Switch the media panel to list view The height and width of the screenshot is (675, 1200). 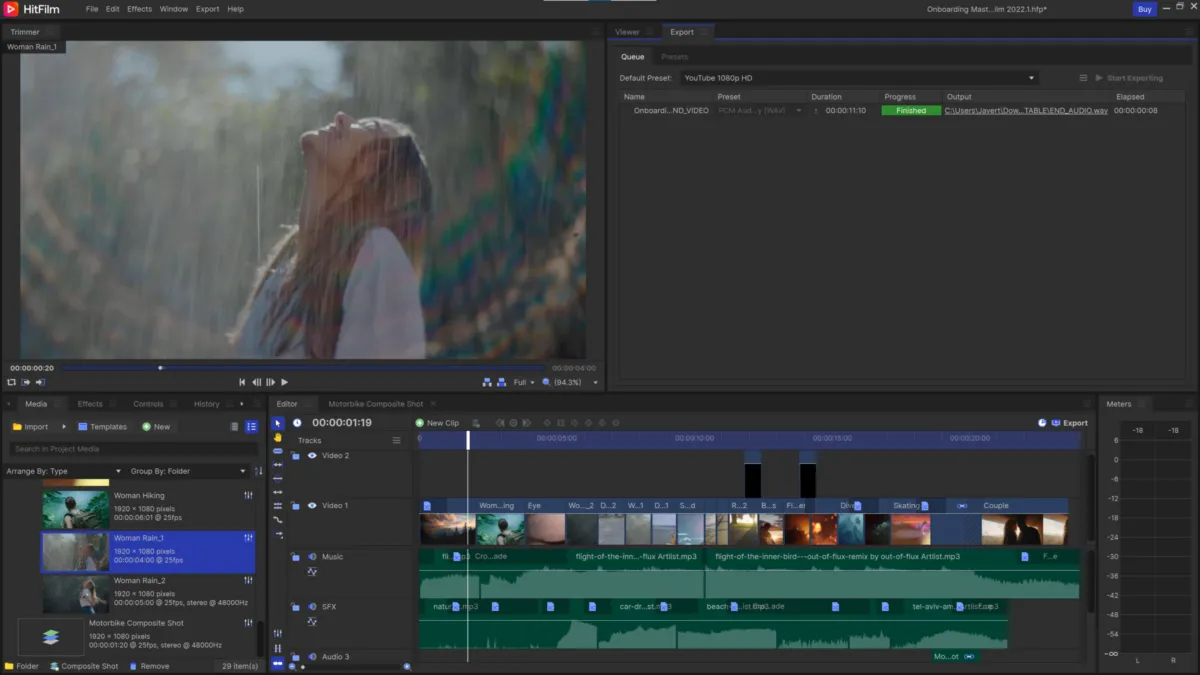tap(251, 427)
